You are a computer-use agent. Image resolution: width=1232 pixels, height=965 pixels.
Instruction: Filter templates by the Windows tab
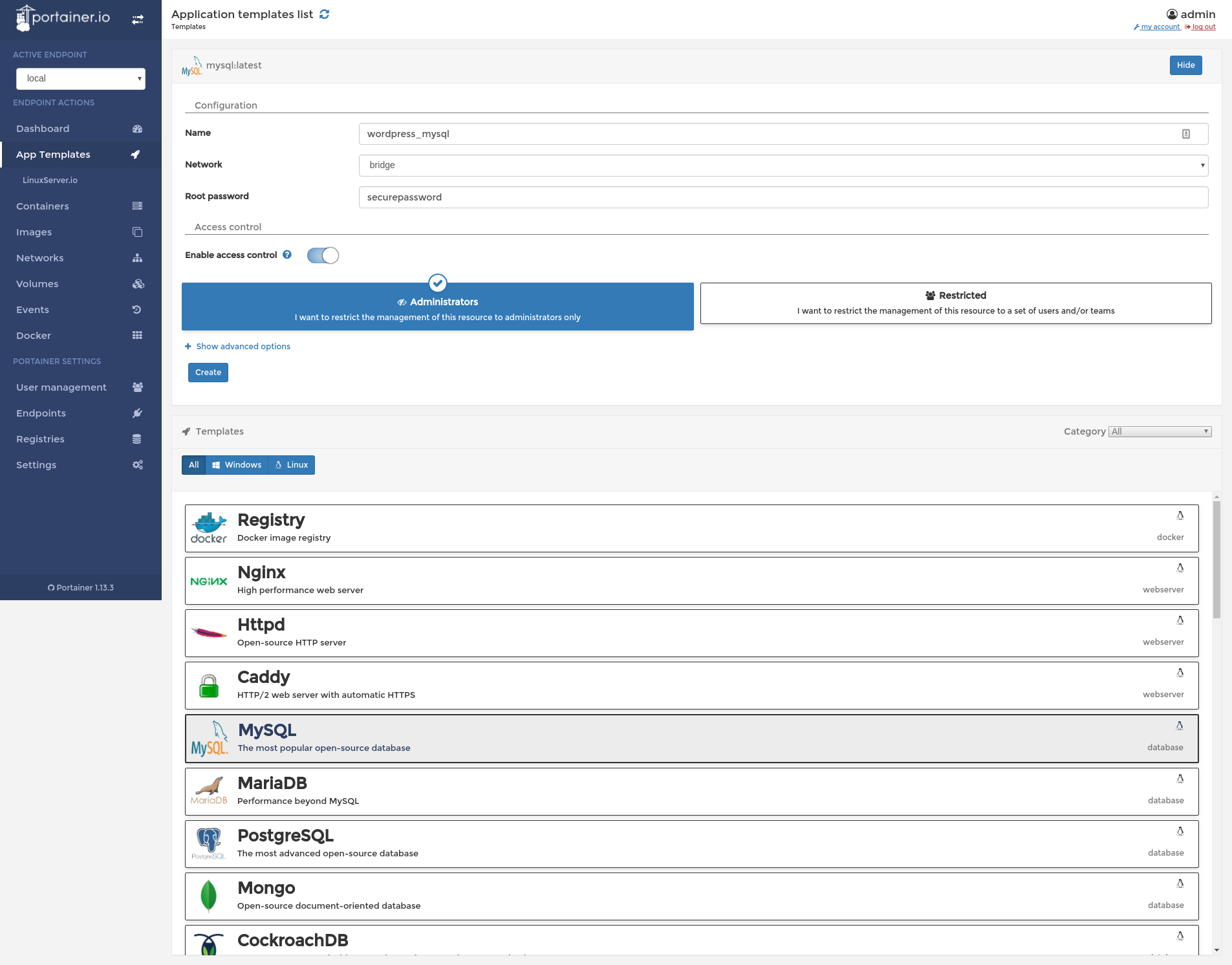237,465
